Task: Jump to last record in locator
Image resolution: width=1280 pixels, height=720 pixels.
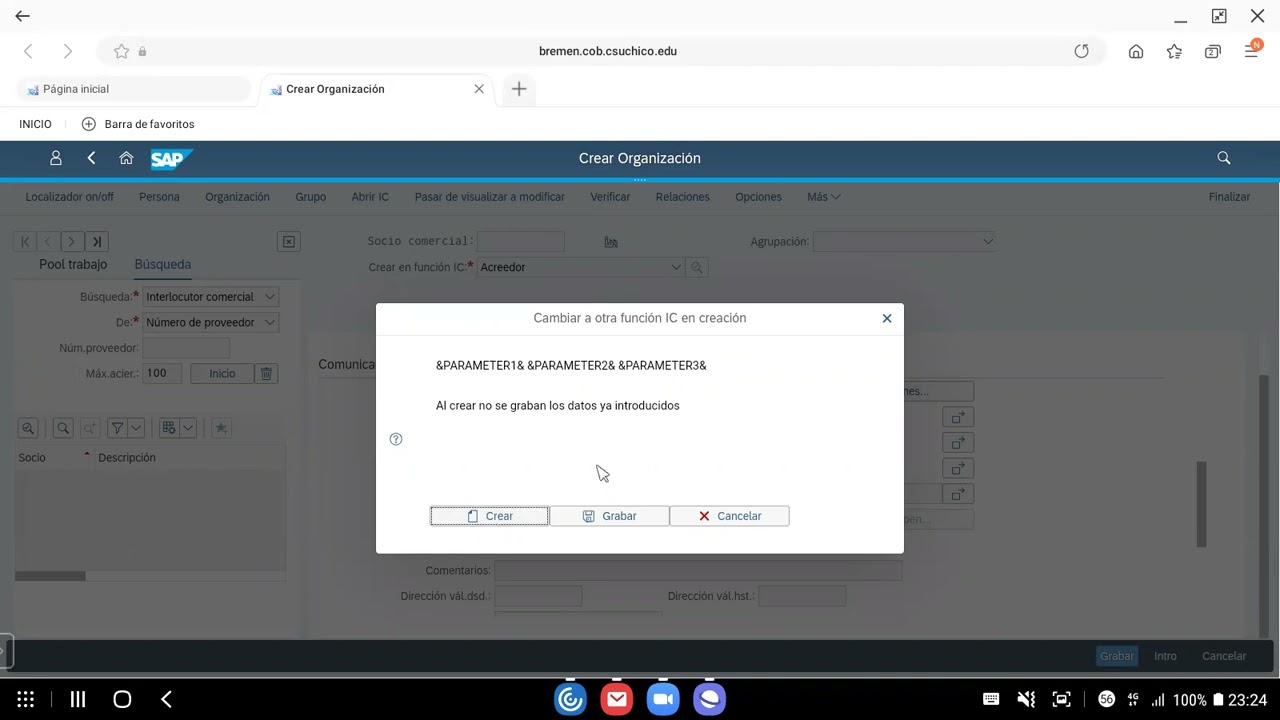Action: pos(96,241)
